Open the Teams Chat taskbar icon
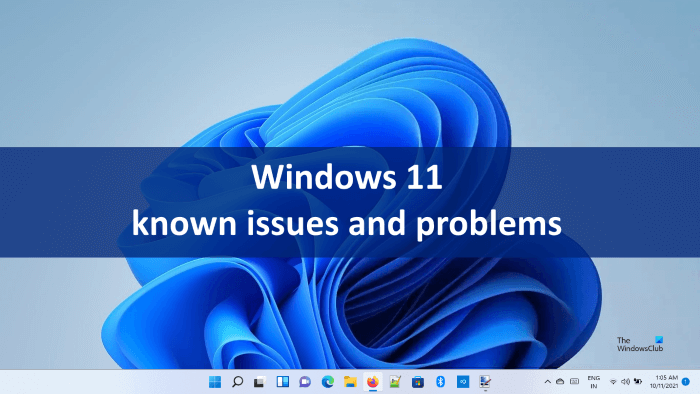The image size is (700, 394). [x=305, y=382]
